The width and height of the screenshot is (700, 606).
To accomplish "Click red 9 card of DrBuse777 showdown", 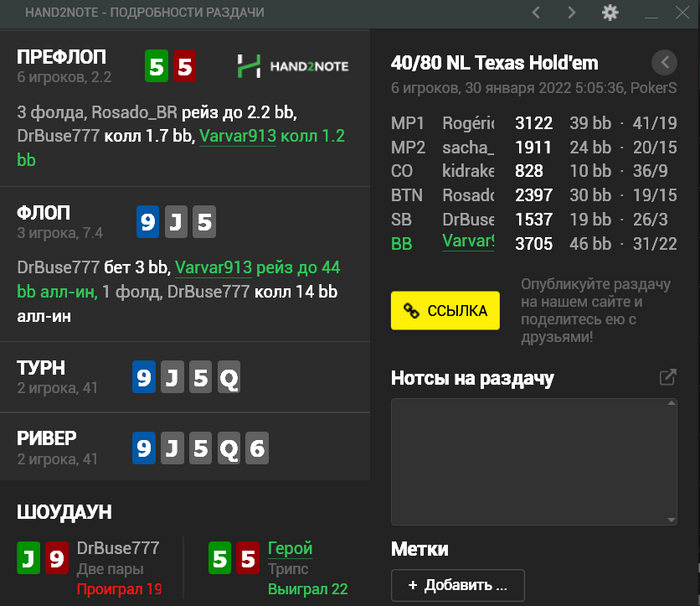I will (57, 558).
